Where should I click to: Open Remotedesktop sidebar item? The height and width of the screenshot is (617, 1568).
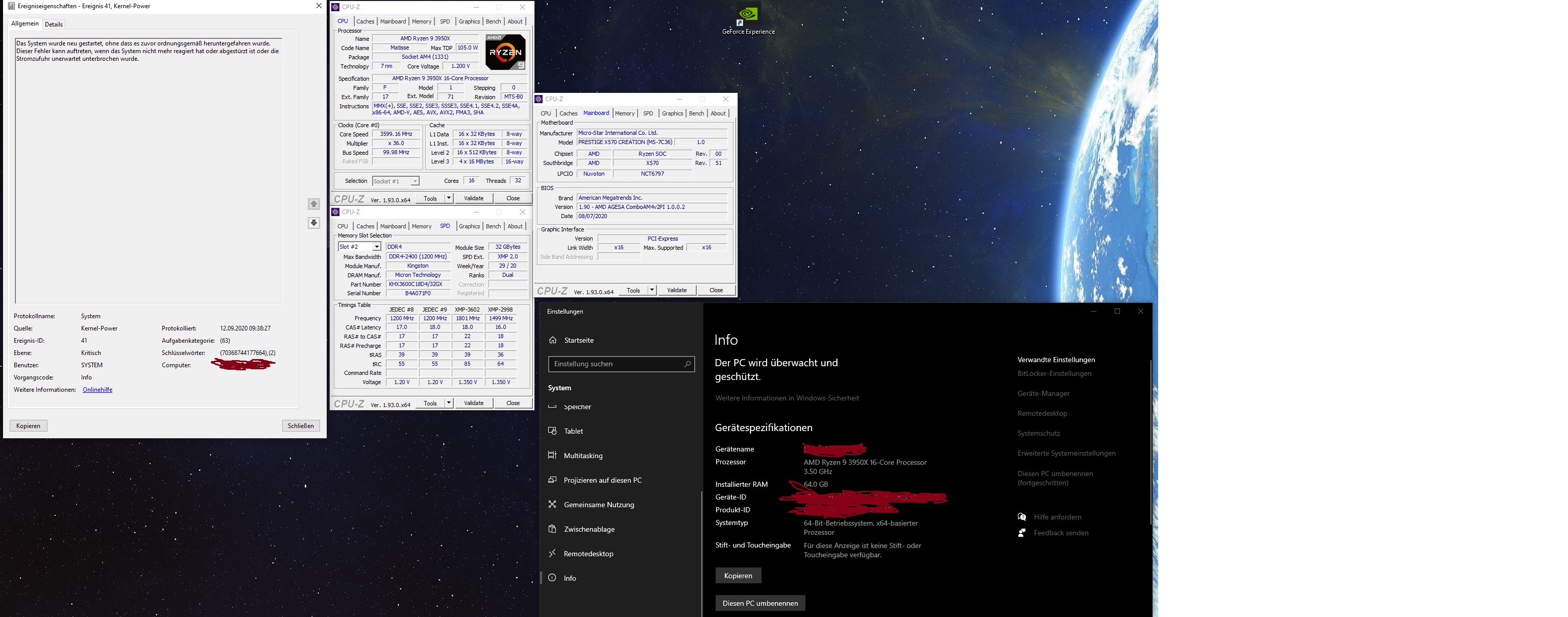pyautogui.click(x=588, y=554)
